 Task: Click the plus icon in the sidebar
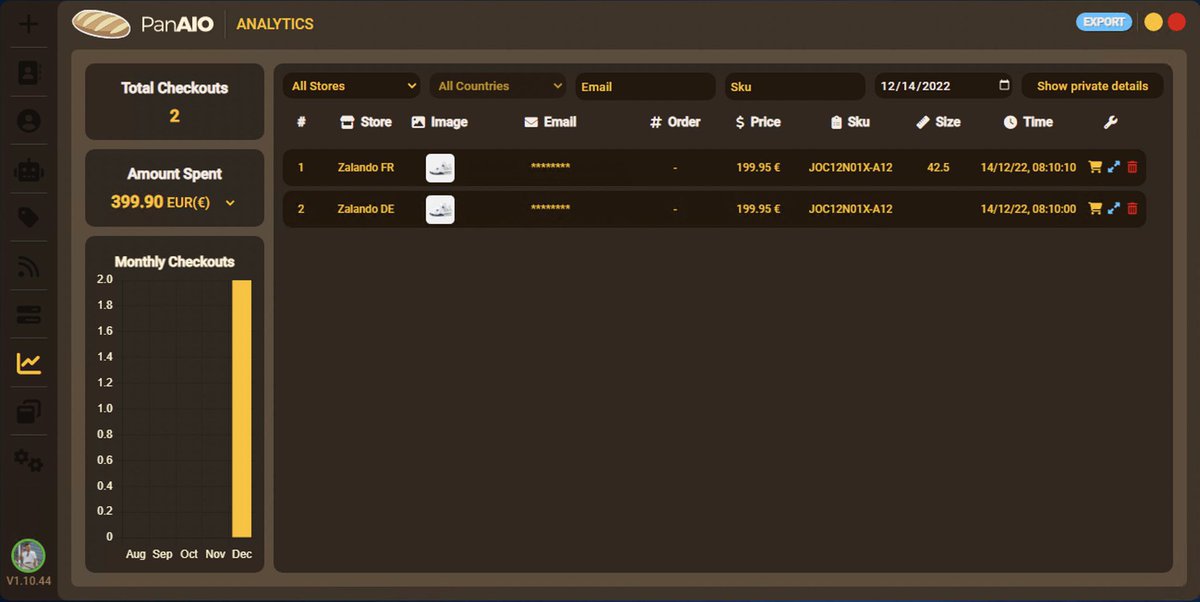(29, 24)
